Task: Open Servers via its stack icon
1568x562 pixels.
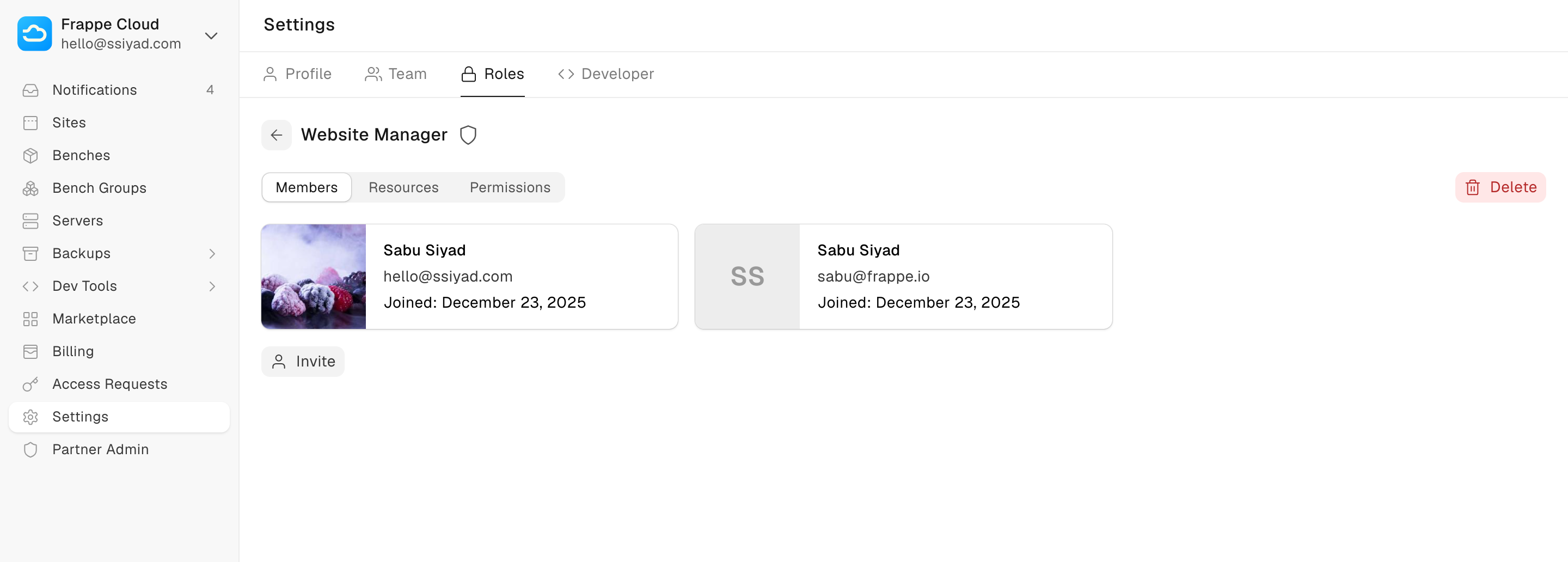Action: [30, 221]
